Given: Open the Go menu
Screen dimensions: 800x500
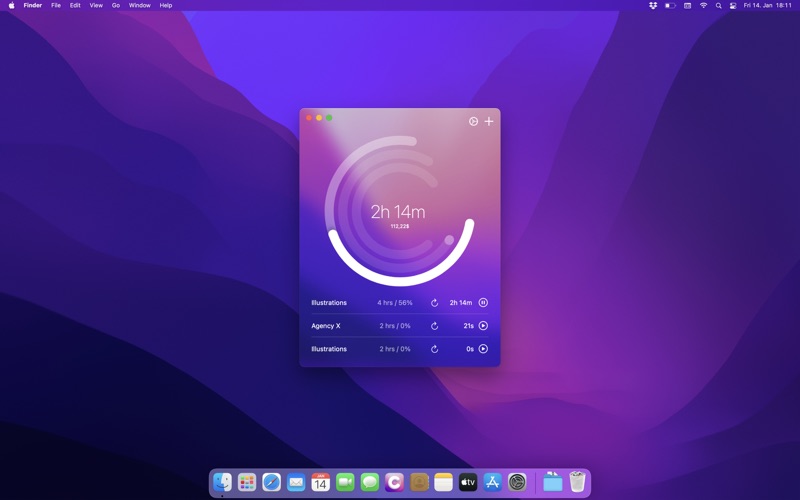Looking at the screenshot, I should coord(116,5).
